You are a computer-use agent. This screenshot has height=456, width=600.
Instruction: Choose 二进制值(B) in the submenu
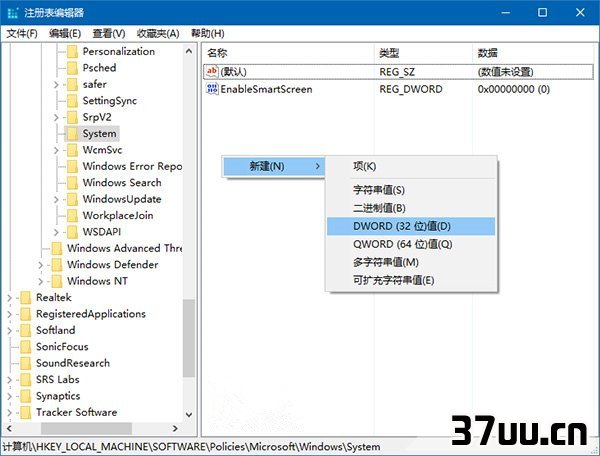(x=411, y=208)
